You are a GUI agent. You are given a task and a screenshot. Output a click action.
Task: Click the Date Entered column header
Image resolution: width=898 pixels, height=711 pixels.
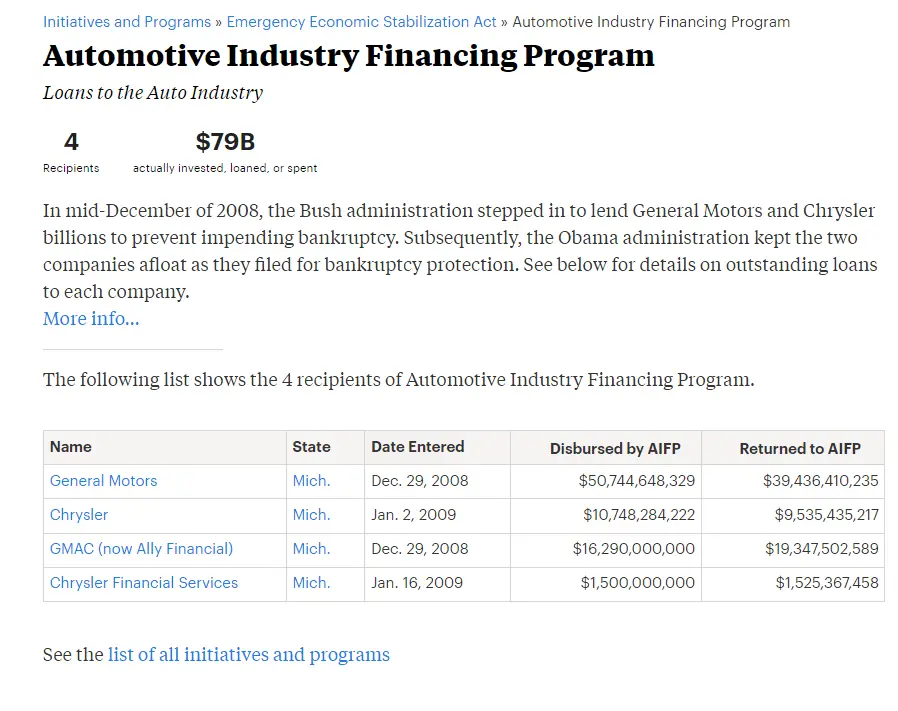[x=418, y=447]
